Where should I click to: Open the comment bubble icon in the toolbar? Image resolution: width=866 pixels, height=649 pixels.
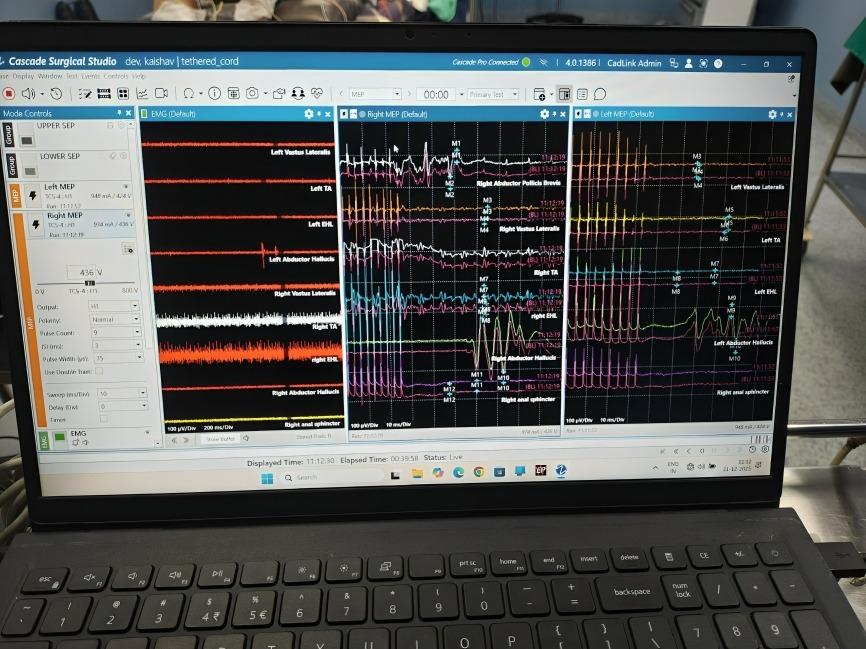coord(600,94)
